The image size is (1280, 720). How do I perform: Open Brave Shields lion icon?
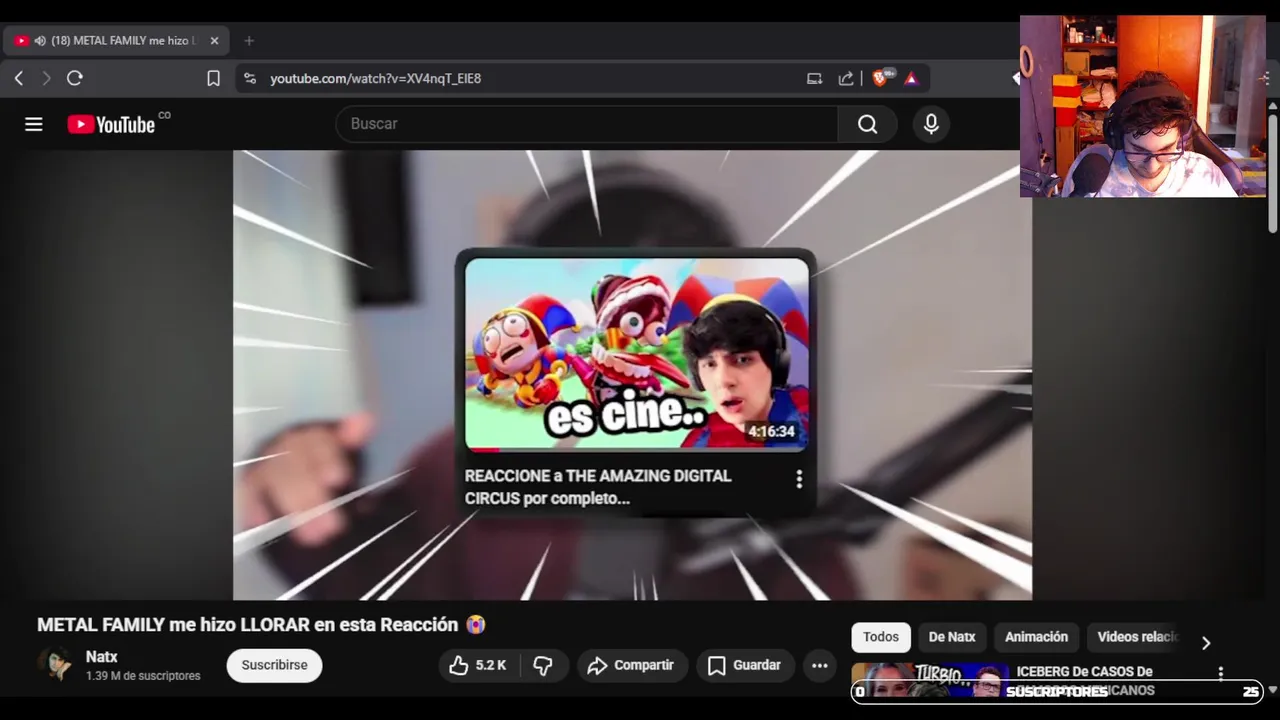point(881,78)
